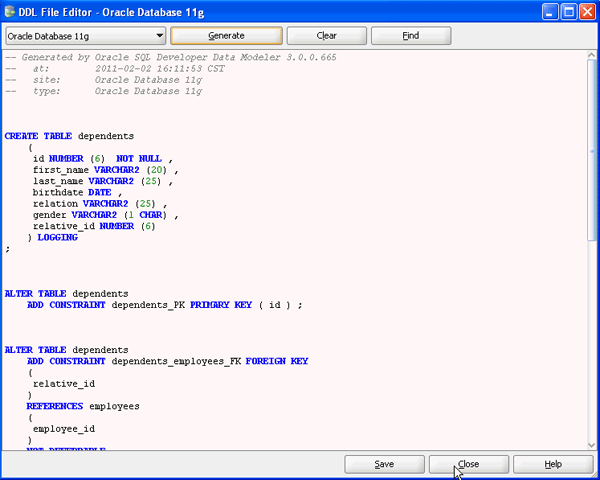Click the Close button at bottom
600x480 pixels.
468,464
